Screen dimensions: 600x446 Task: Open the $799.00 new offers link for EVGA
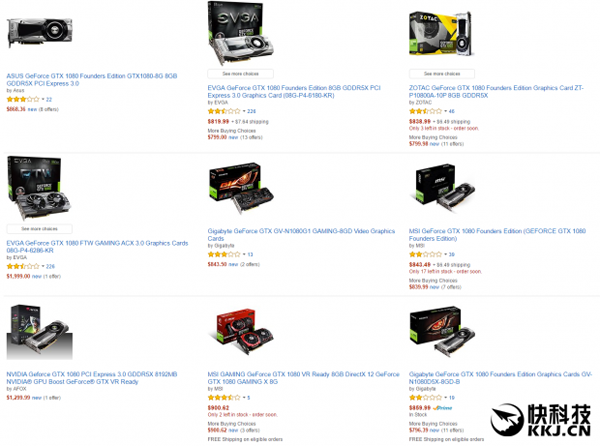pos(235,137)
